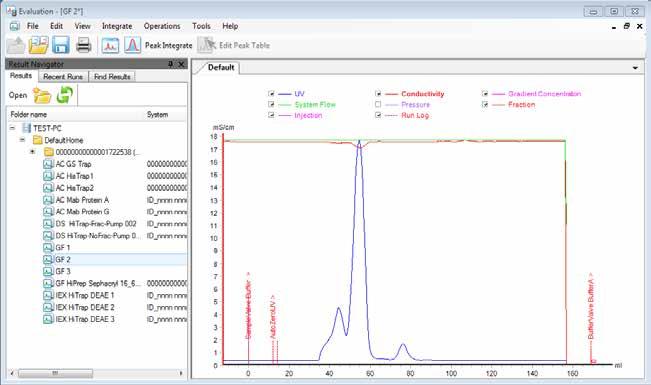Click the scrollbar right arrow in navigator
Image resolution: width=651 pixels, height=385 pixels.
pos(181,373)
